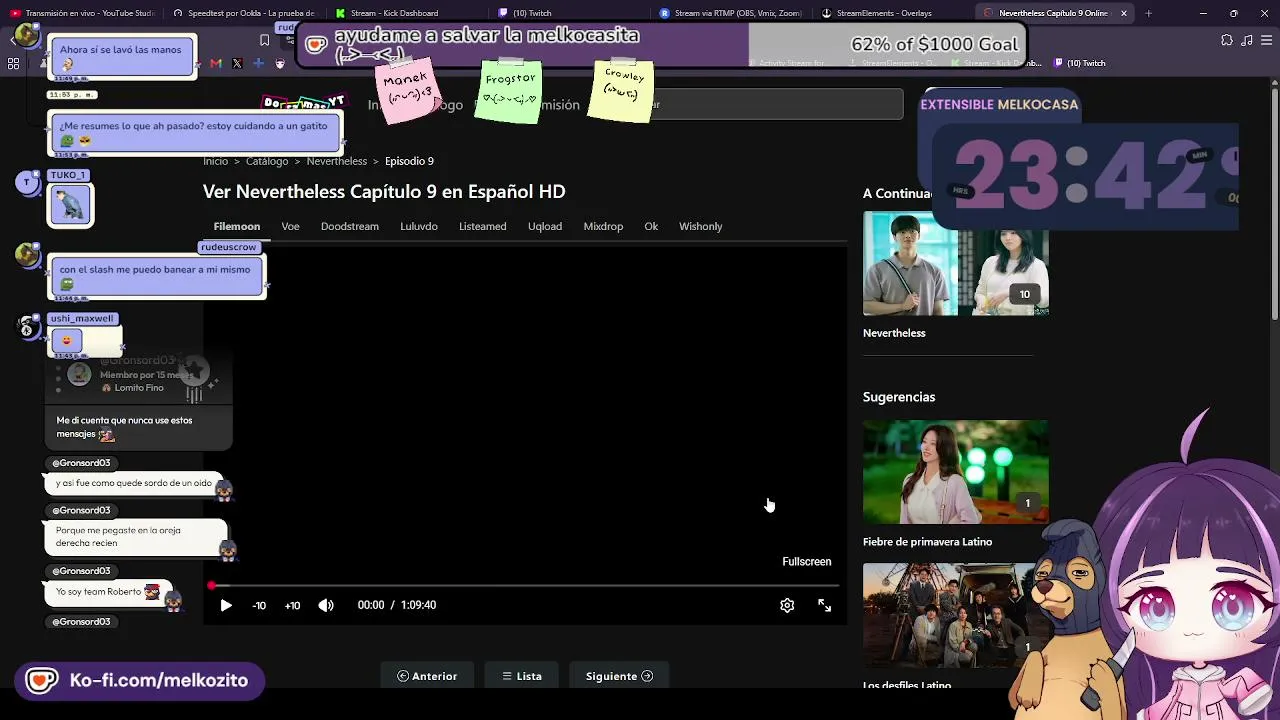Open the browser extensions puzzle icon
This screenshot has height=720, width=1280.
pyautogui.click(x=1227, y=40)
